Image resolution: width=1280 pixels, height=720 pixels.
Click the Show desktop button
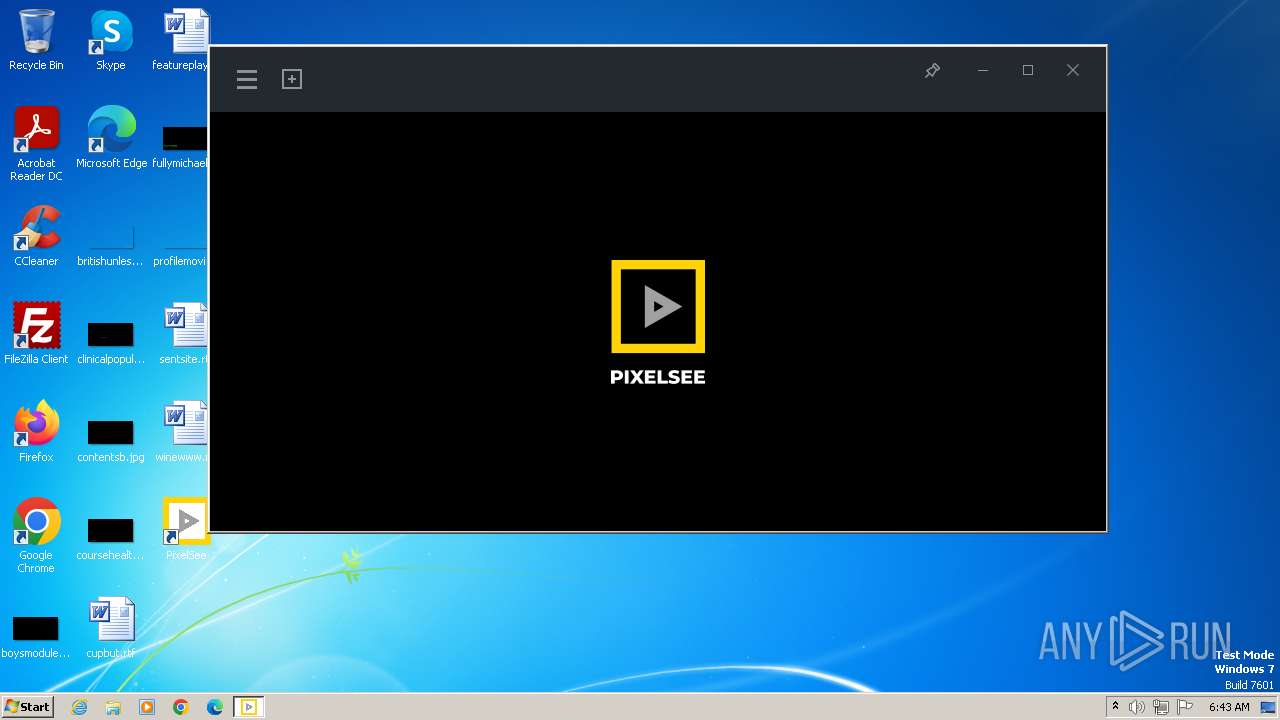[1269, 707]
